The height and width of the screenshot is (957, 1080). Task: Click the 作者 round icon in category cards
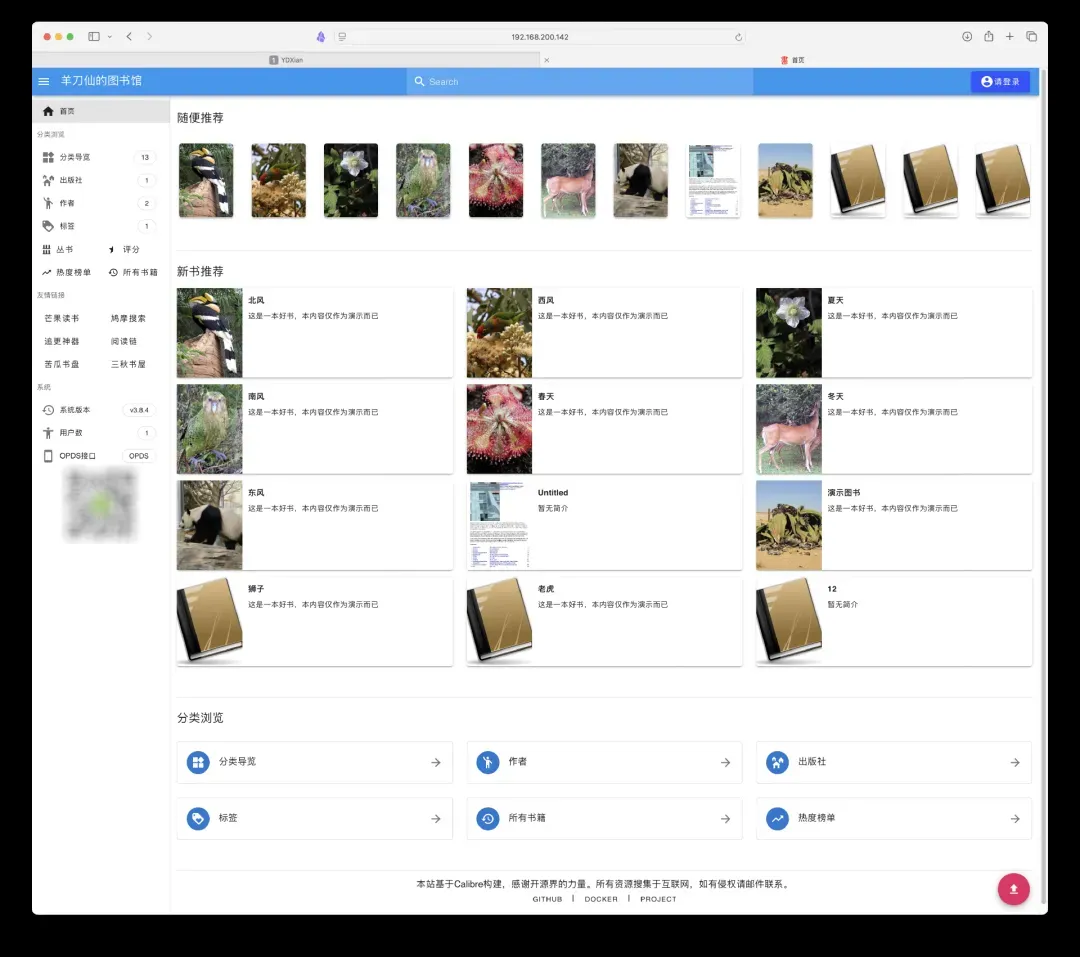click(x=488, y=762)
